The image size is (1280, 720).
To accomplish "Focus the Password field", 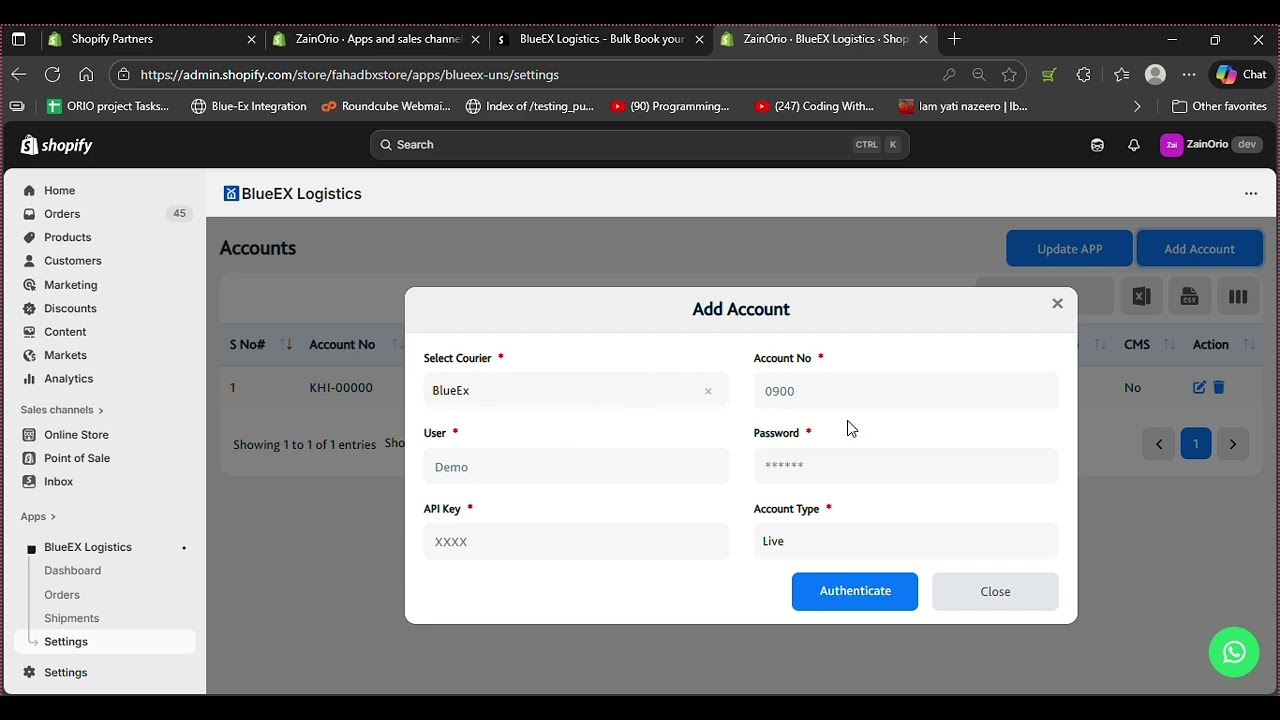I will point(906,466).
